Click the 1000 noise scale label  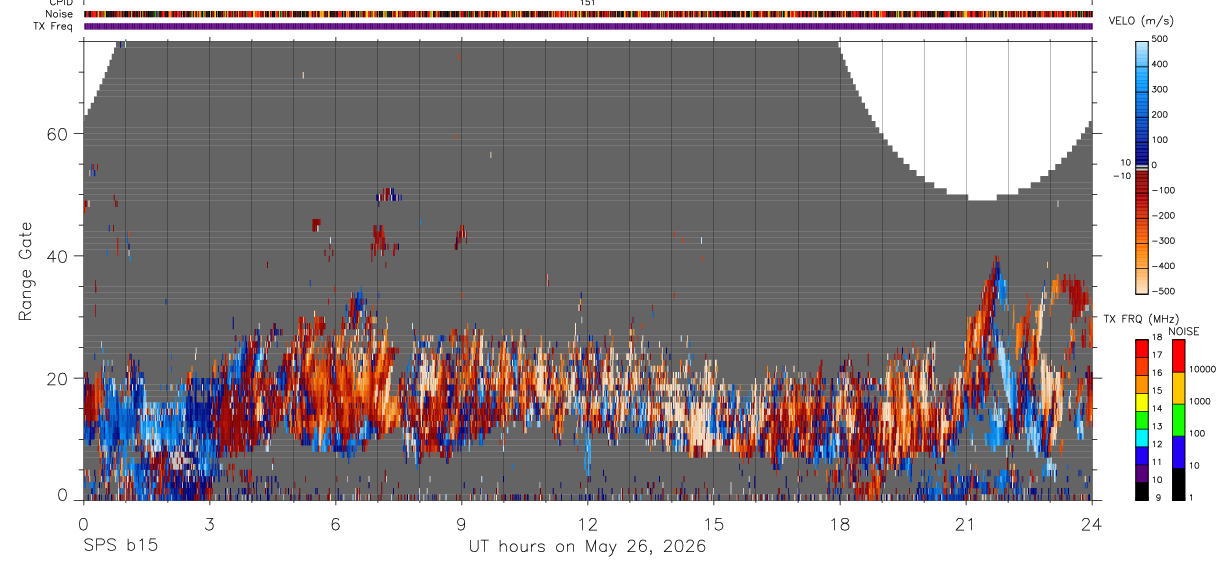[x=1200, y=401]
